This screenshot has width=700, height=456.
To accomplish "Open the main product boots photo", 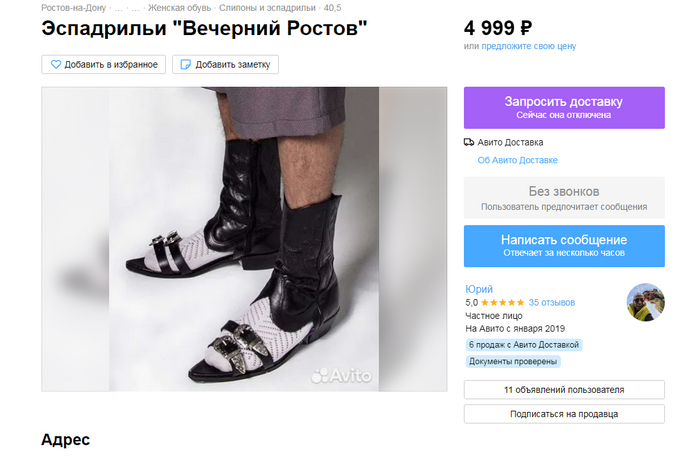I will pos(244,239).
